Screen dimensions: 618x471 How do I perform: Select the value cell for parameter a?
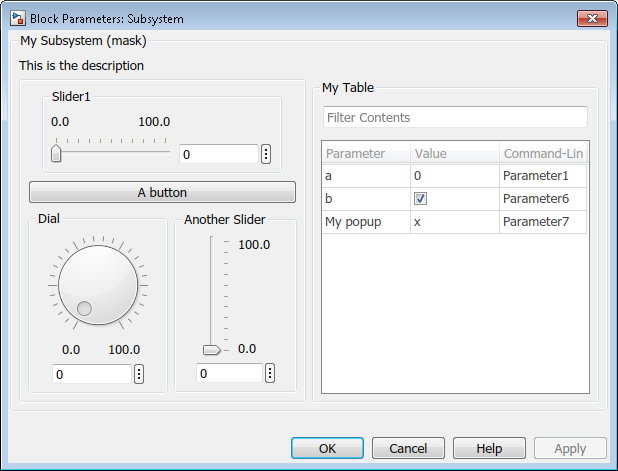pyautogui.click(x=453, y=175)
